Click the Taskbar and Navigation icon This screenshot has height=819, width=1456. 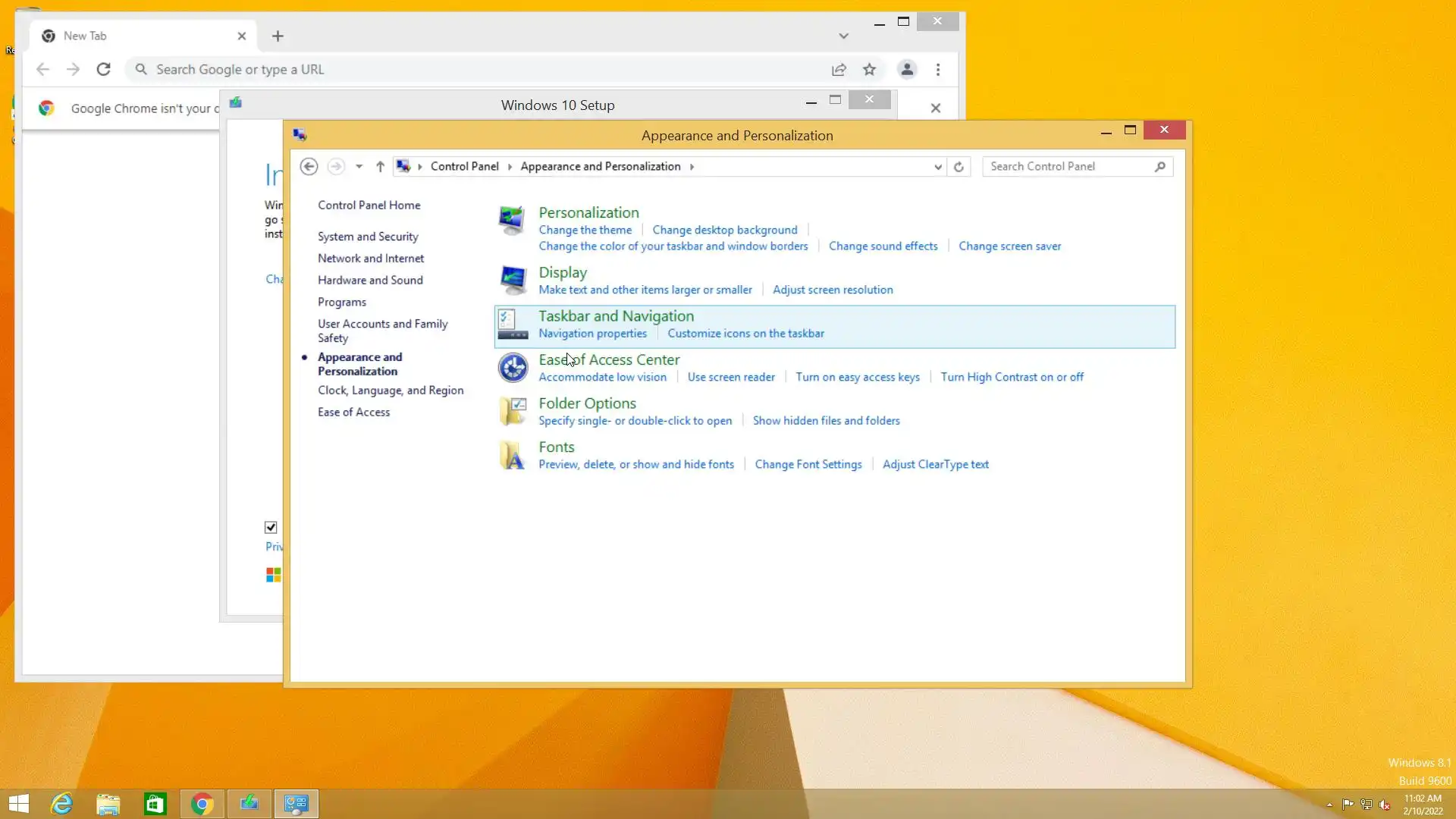(513, 325)
